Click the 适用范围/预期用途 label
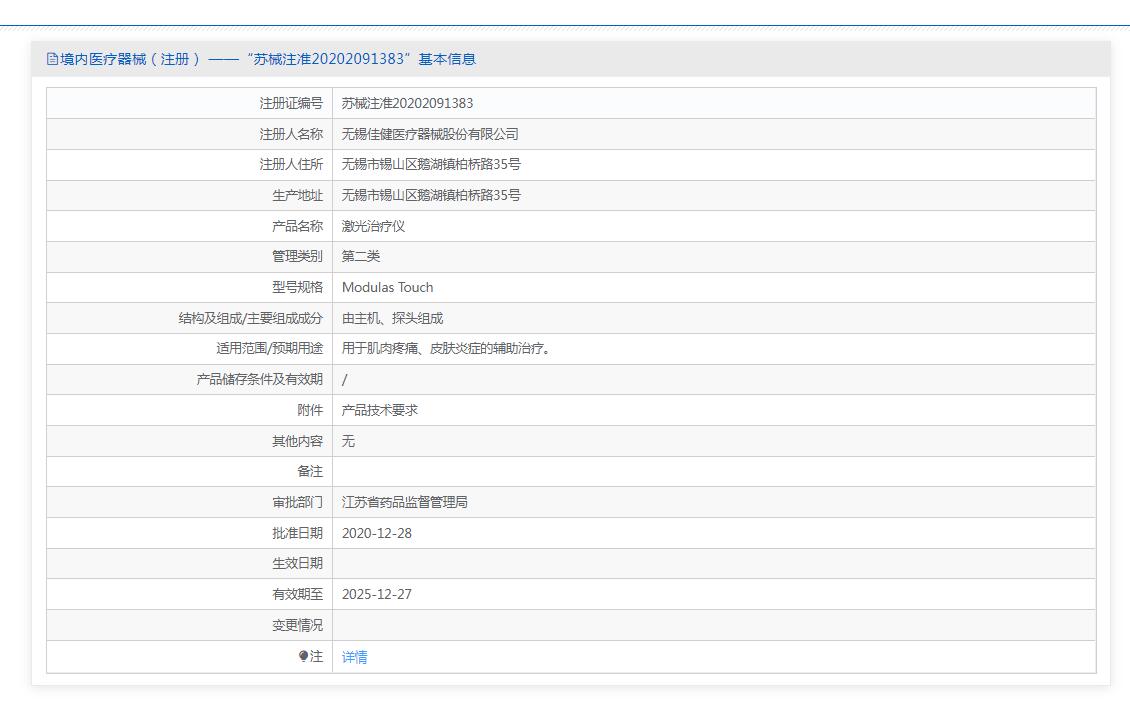 270,349
